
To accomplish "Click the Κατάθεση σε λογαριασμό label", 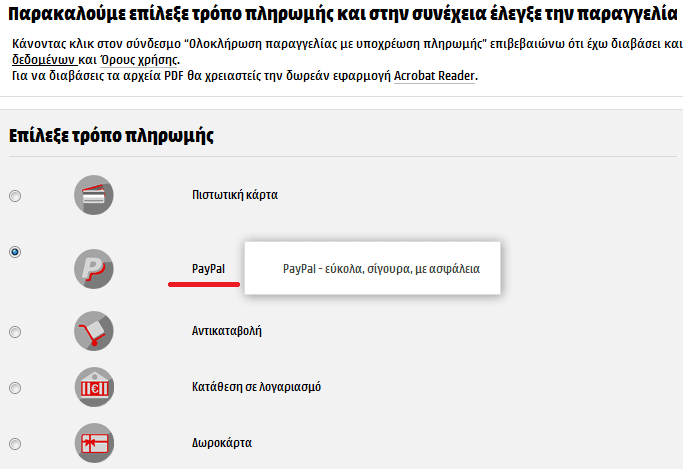I will click(x=256, y=387).
